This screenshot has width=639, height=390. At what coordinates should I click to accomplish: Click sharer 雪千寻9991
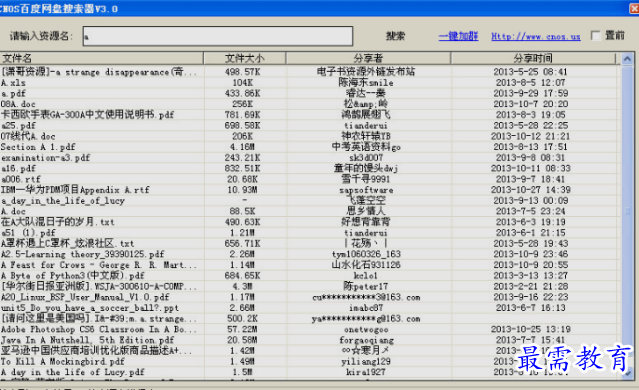(366, 179)
